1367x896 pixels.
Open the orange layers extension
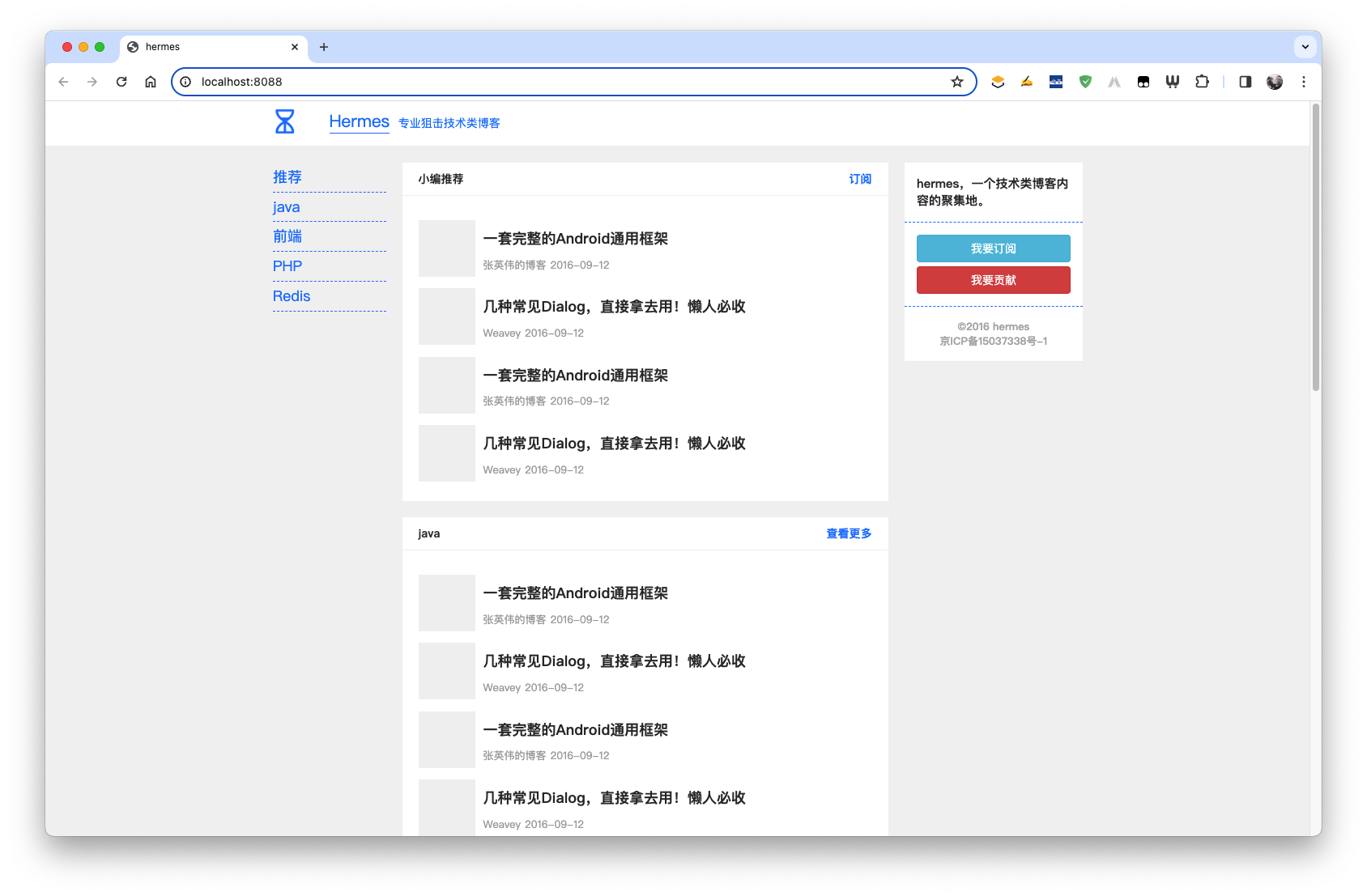click(x=998, y=82)
